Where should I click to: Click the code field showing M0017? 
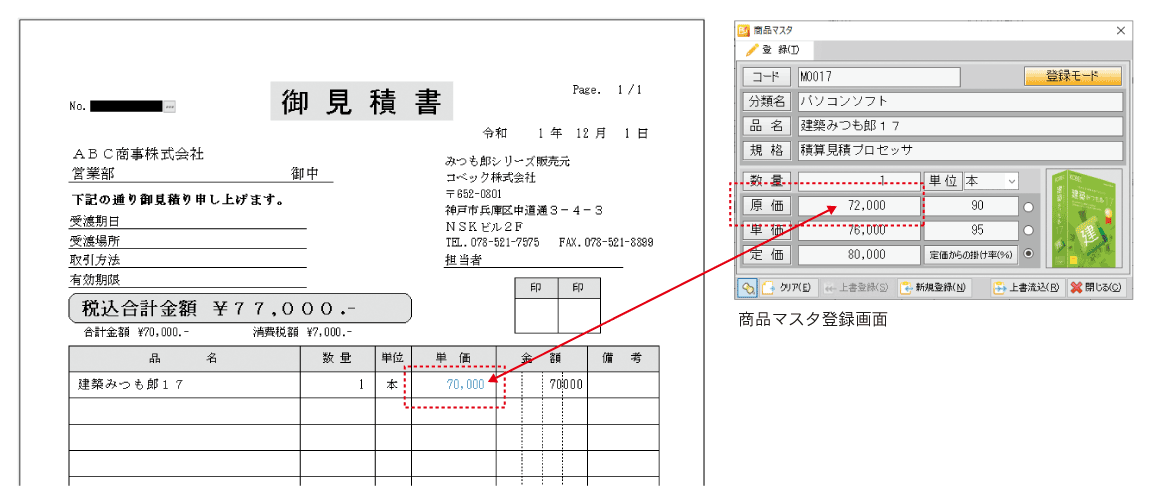pyautogui.click(x=879, y=76)
